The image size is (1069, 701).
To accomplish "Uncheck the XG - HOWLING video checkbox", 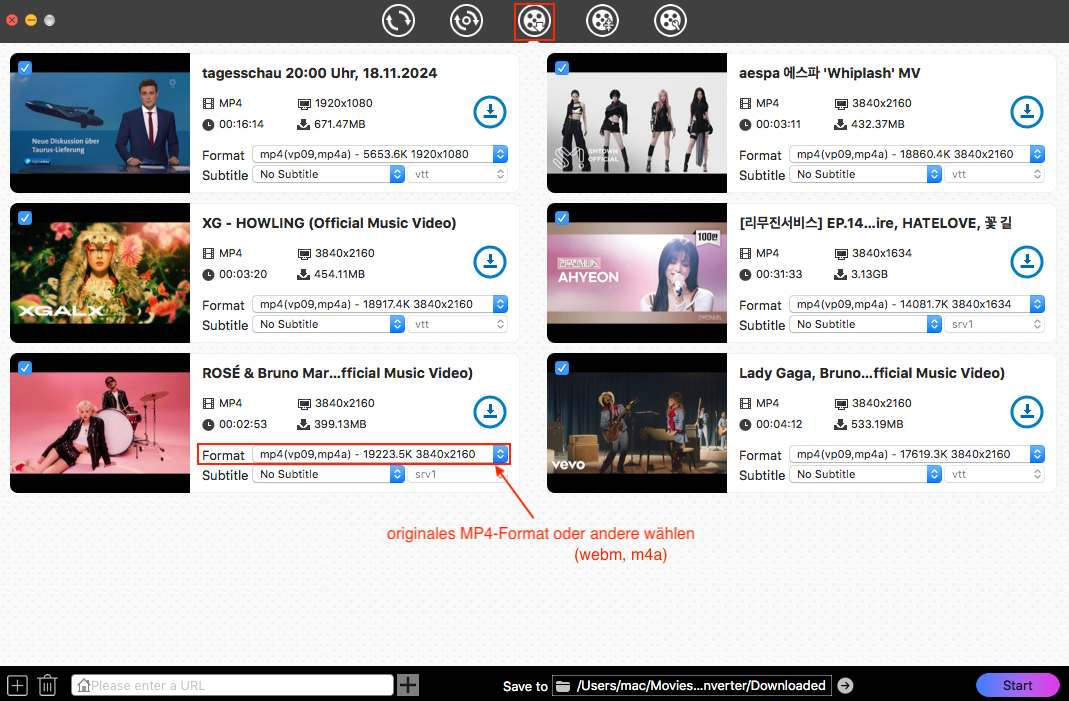I will pyautogui.click(x=25, y=218).
